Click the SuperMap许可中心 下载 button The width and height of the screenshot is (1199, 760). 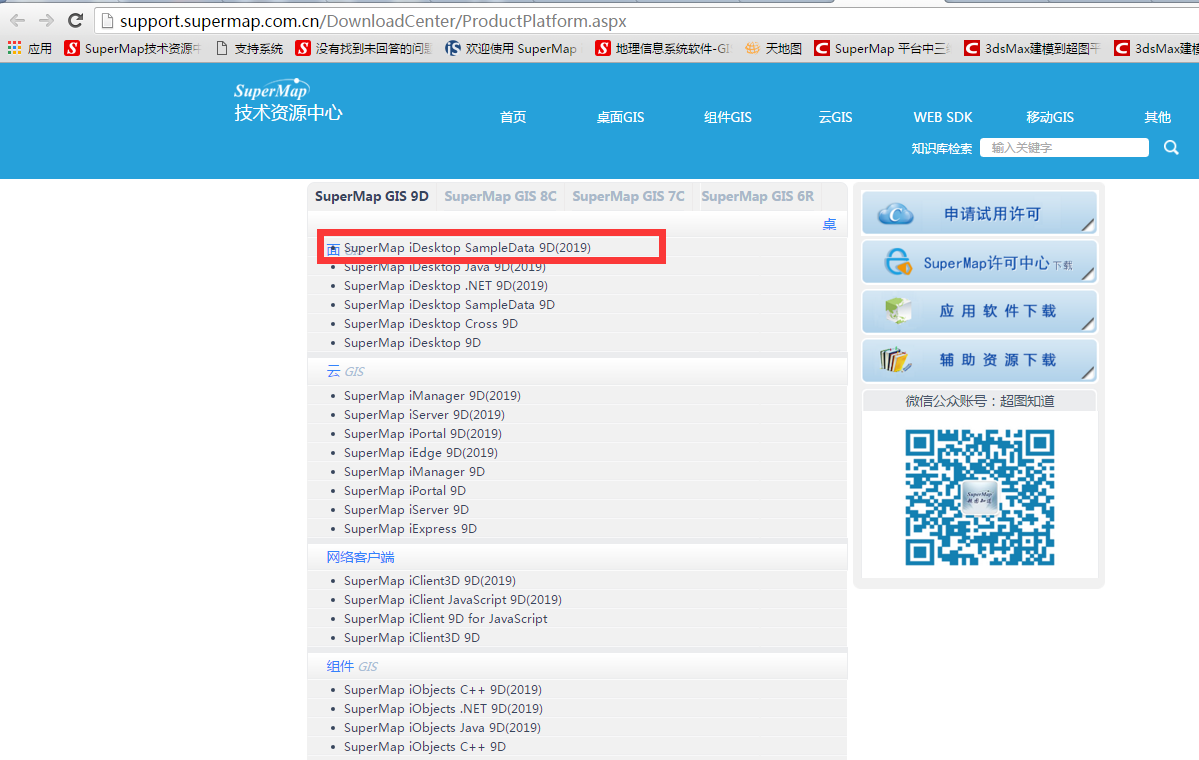coord(980,262)
